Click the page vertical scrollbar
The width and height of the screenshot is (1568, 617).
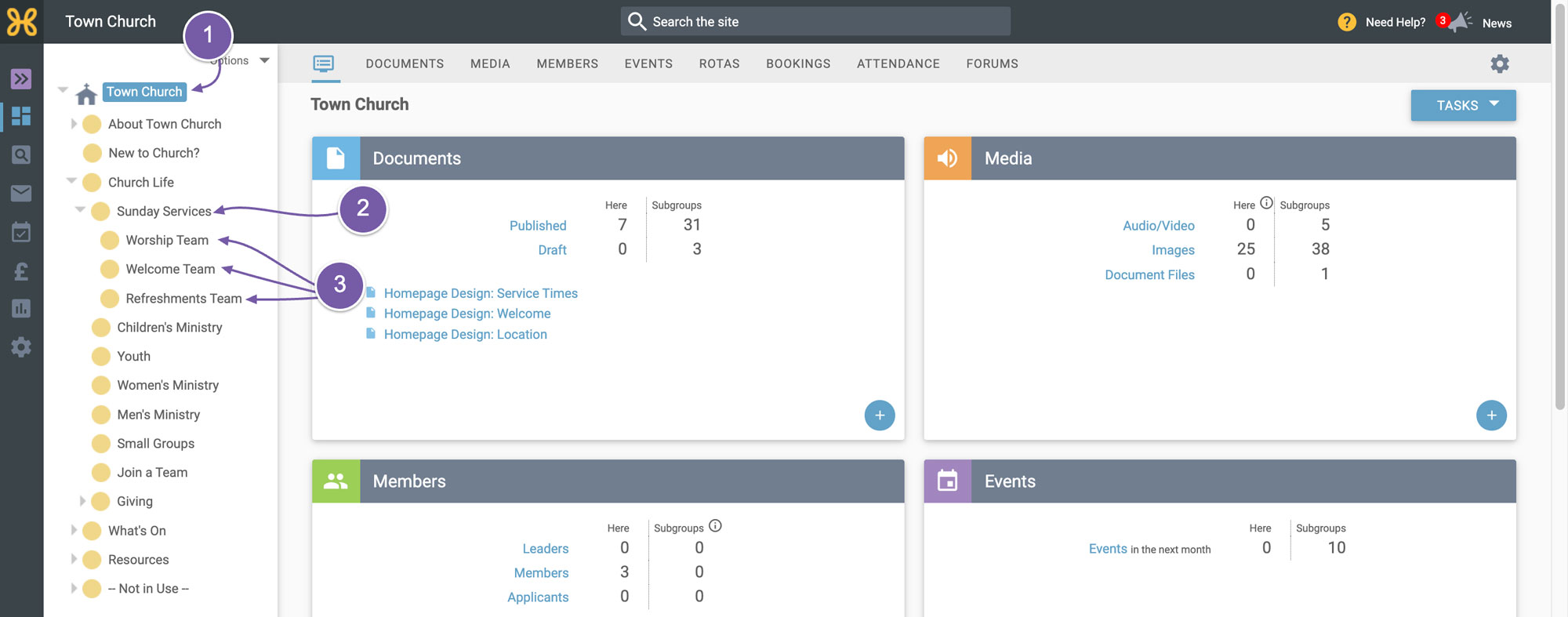(x=1560, y=208)
